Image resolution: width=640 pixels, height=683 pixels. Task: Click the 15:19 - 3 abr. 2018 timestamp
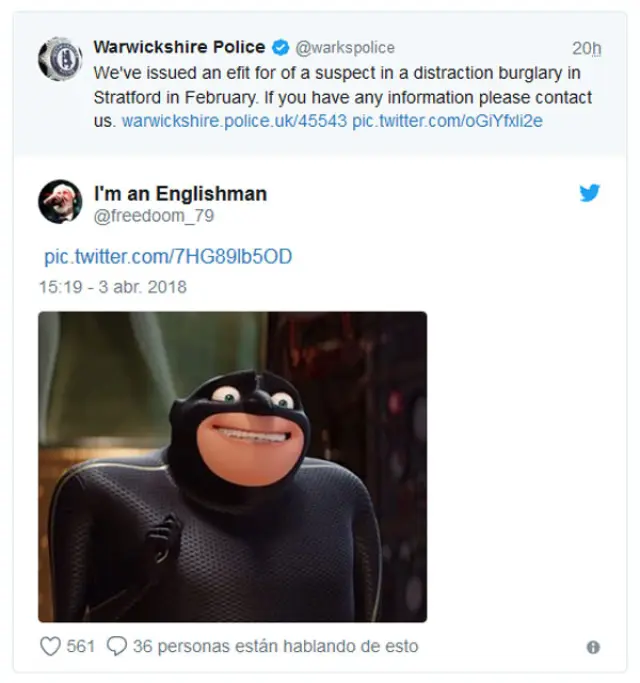113,287
